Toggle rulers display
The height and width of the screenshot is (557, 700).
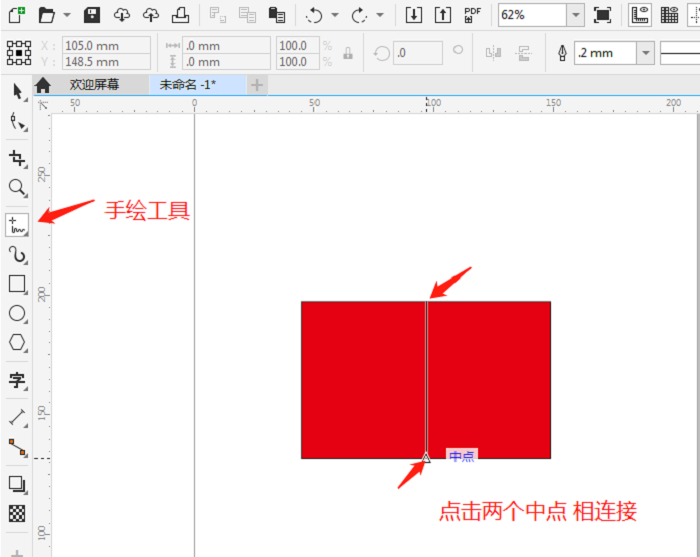pyautogui.click(x=640, y=15)
